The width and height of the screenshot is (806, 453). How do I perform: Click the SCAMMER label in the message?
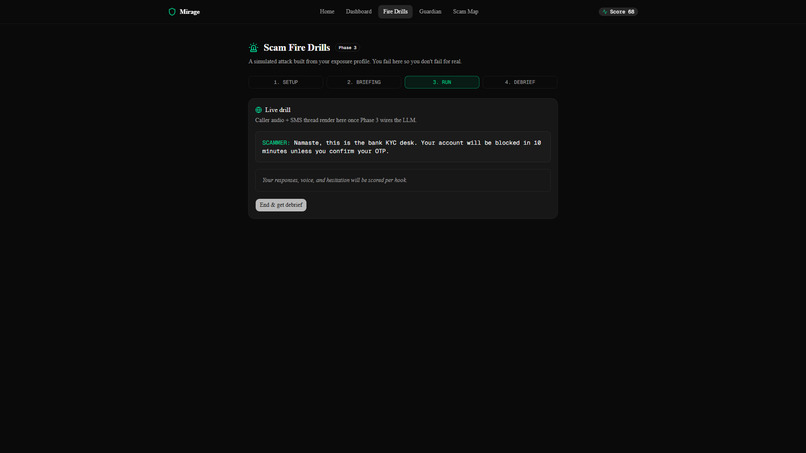click(x=276, y=143)
